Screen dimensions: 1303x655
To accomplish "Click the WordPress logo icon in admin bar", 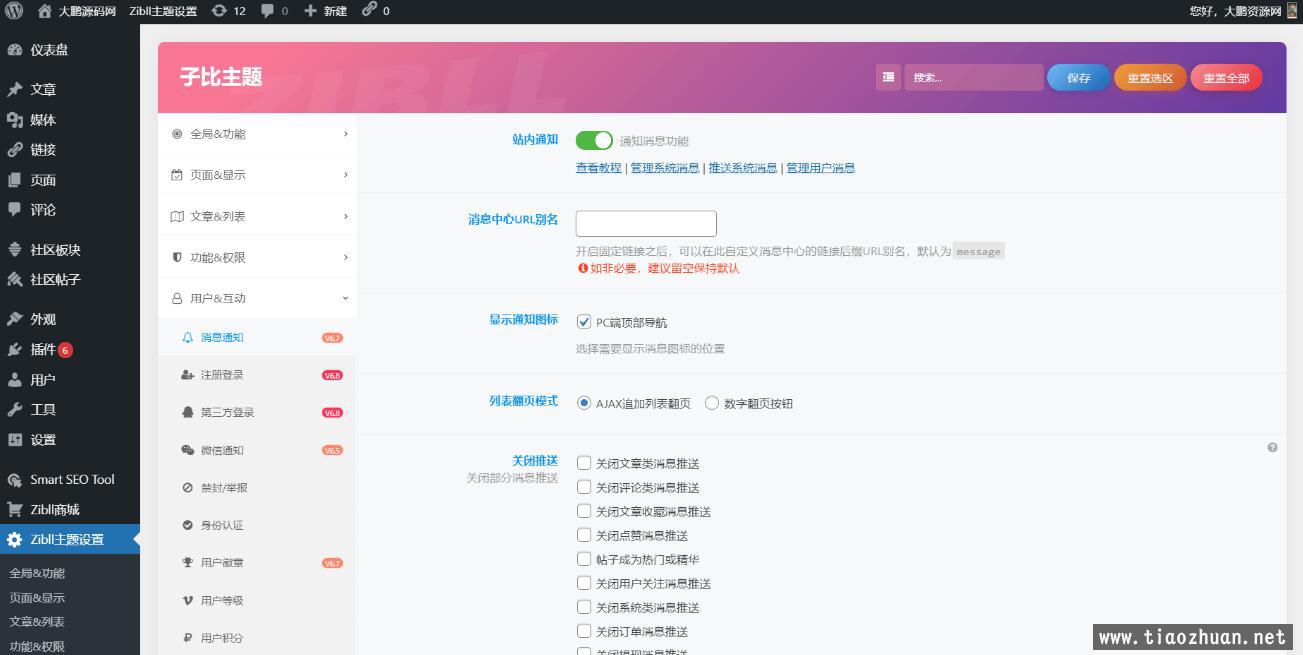I will click(14, 11).
